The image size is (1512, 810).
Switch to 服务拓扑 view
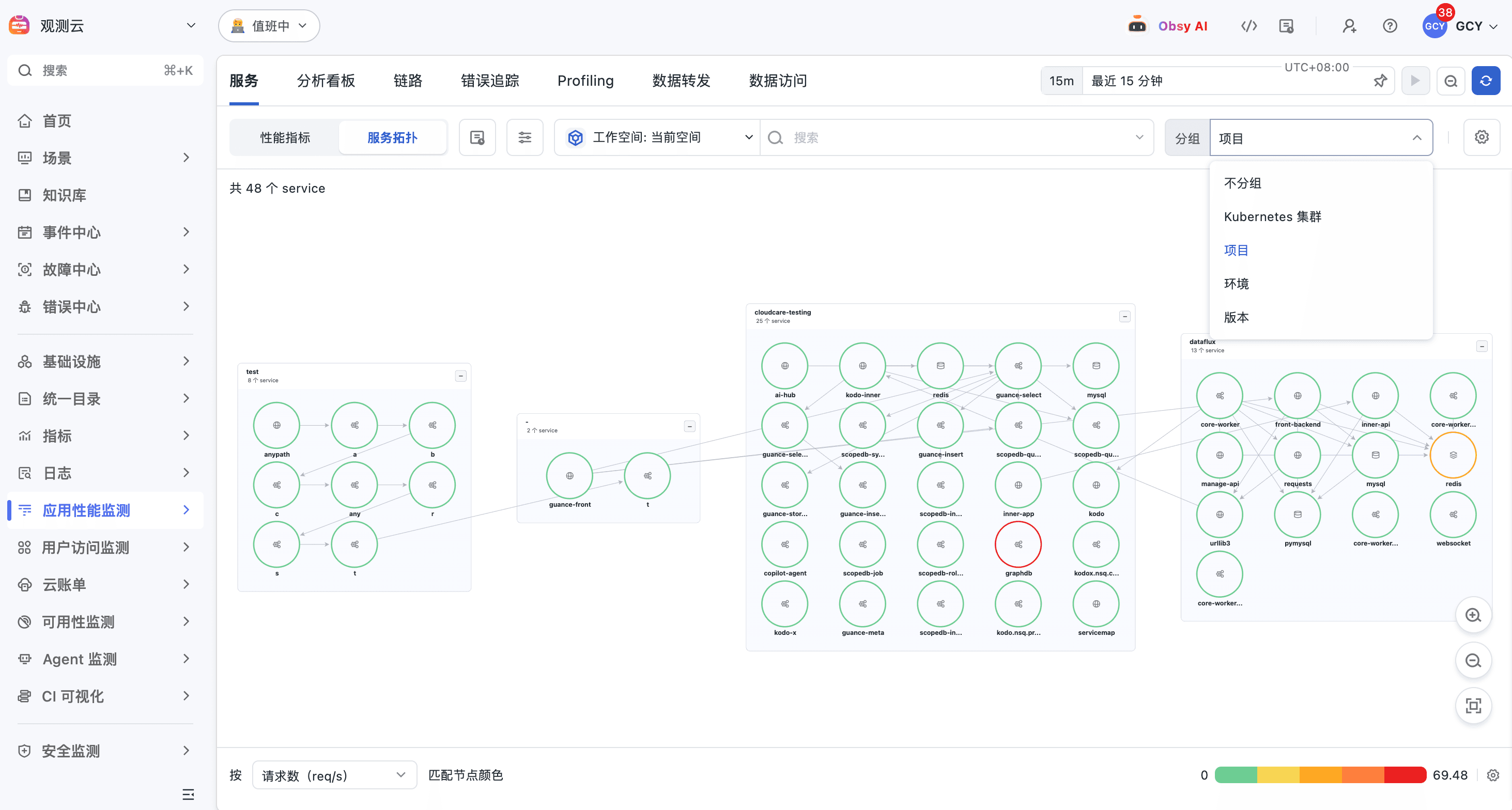click(392, 137)
